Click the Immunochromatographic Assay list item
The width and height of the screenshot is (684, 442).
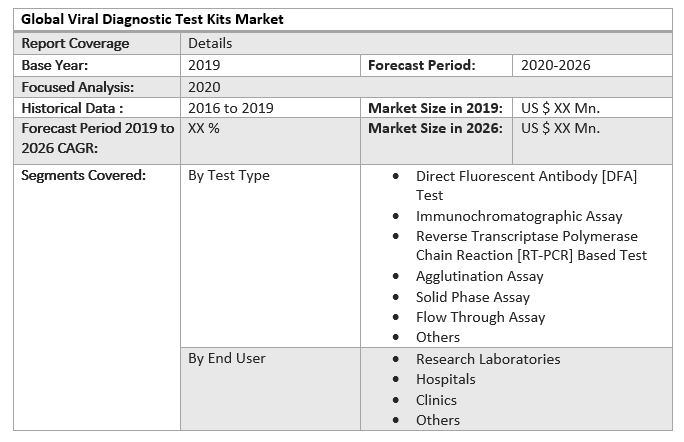(x=519, y=216)
